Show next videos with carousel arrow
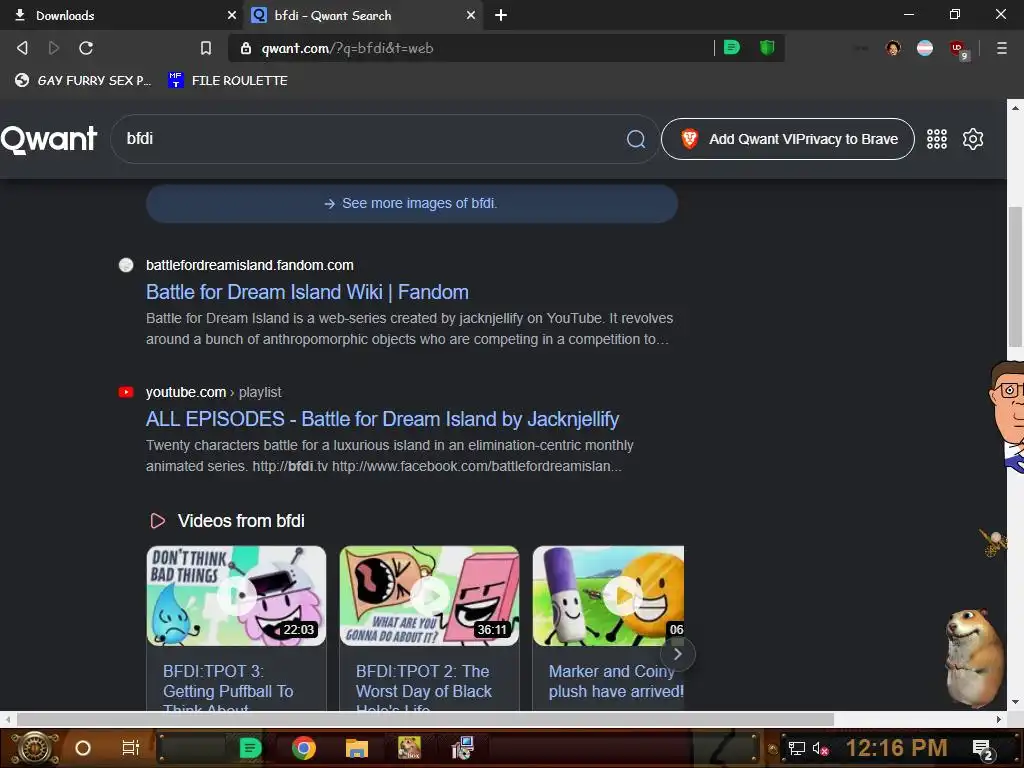 click(677, 654)
